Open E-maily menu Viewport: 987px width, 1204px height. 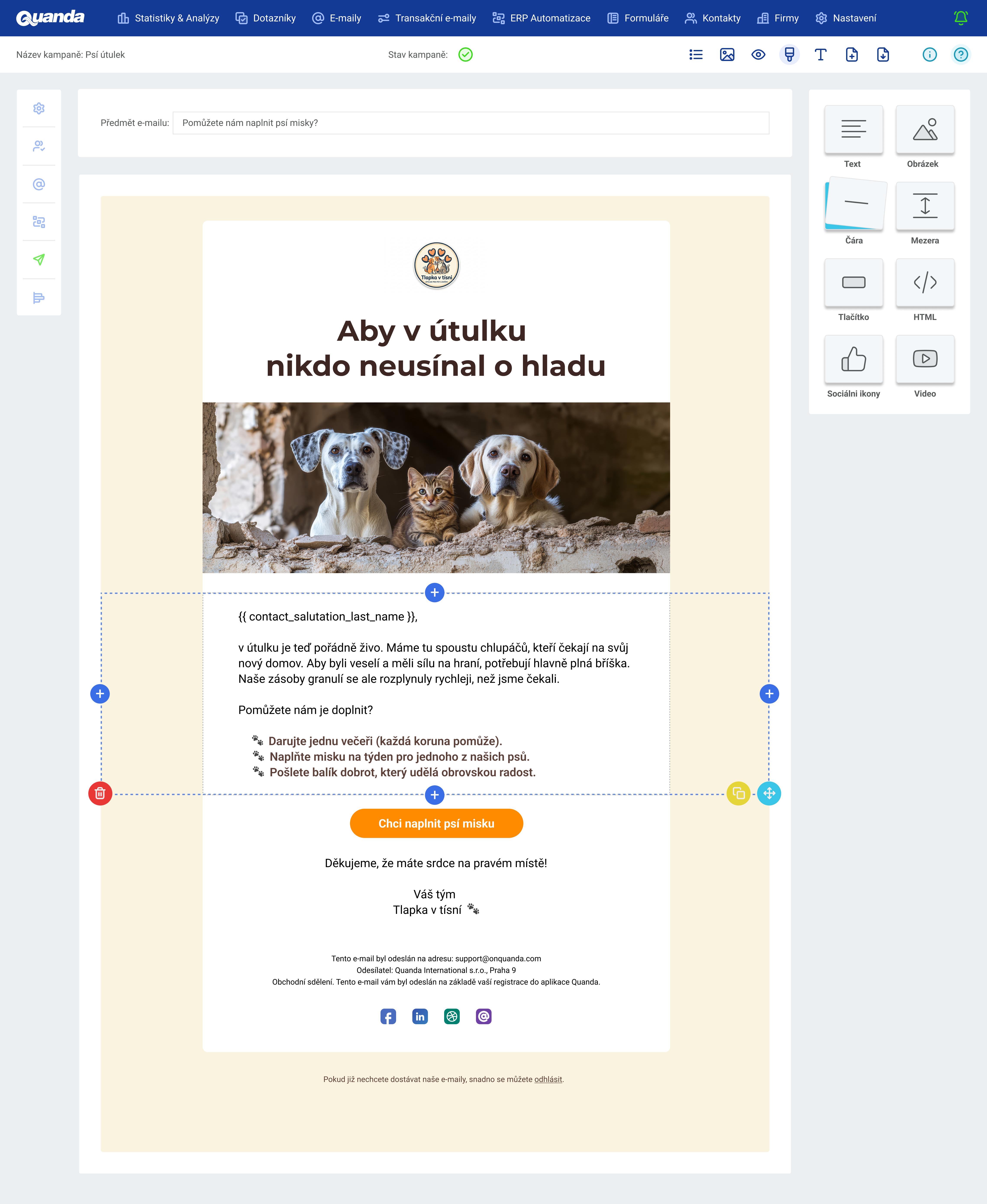click(x=337, y=18)
